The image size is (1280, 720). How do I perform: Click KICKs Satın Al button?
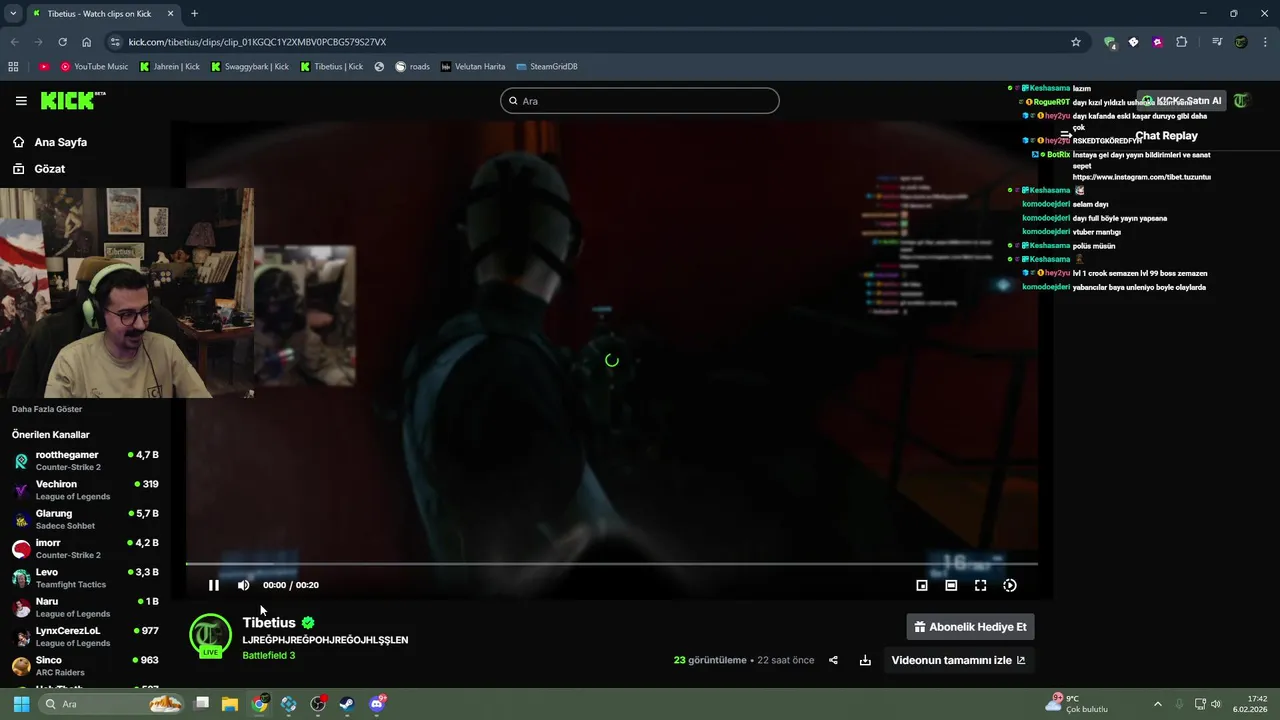(x=1181, y=101)
